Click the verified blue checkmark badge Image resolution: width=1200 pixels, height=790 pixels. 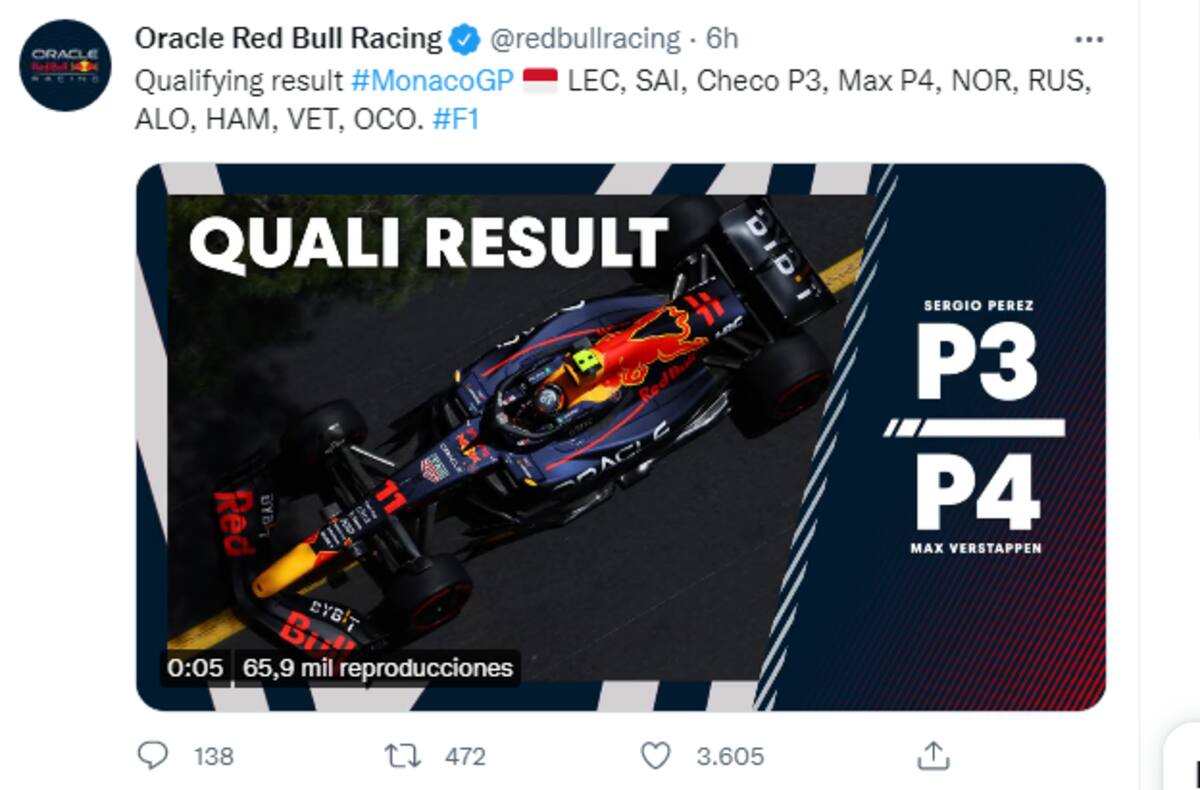click(464, 39)
